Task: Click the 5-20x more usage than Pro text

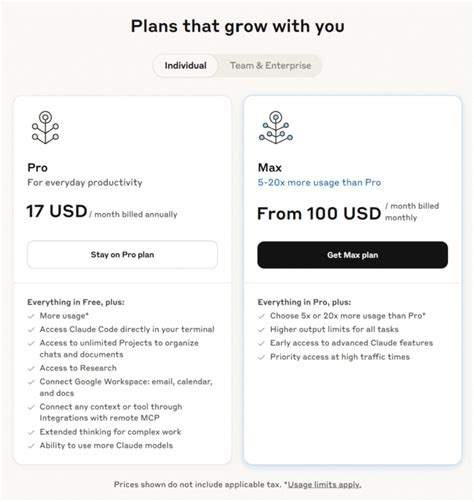Action: (319, 183)
